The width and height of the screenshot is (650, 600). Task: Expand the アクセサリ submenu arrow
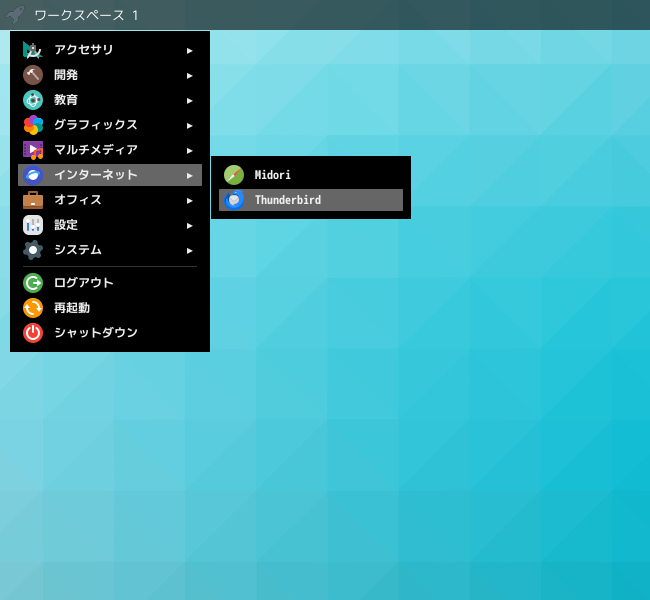[189, 51]
